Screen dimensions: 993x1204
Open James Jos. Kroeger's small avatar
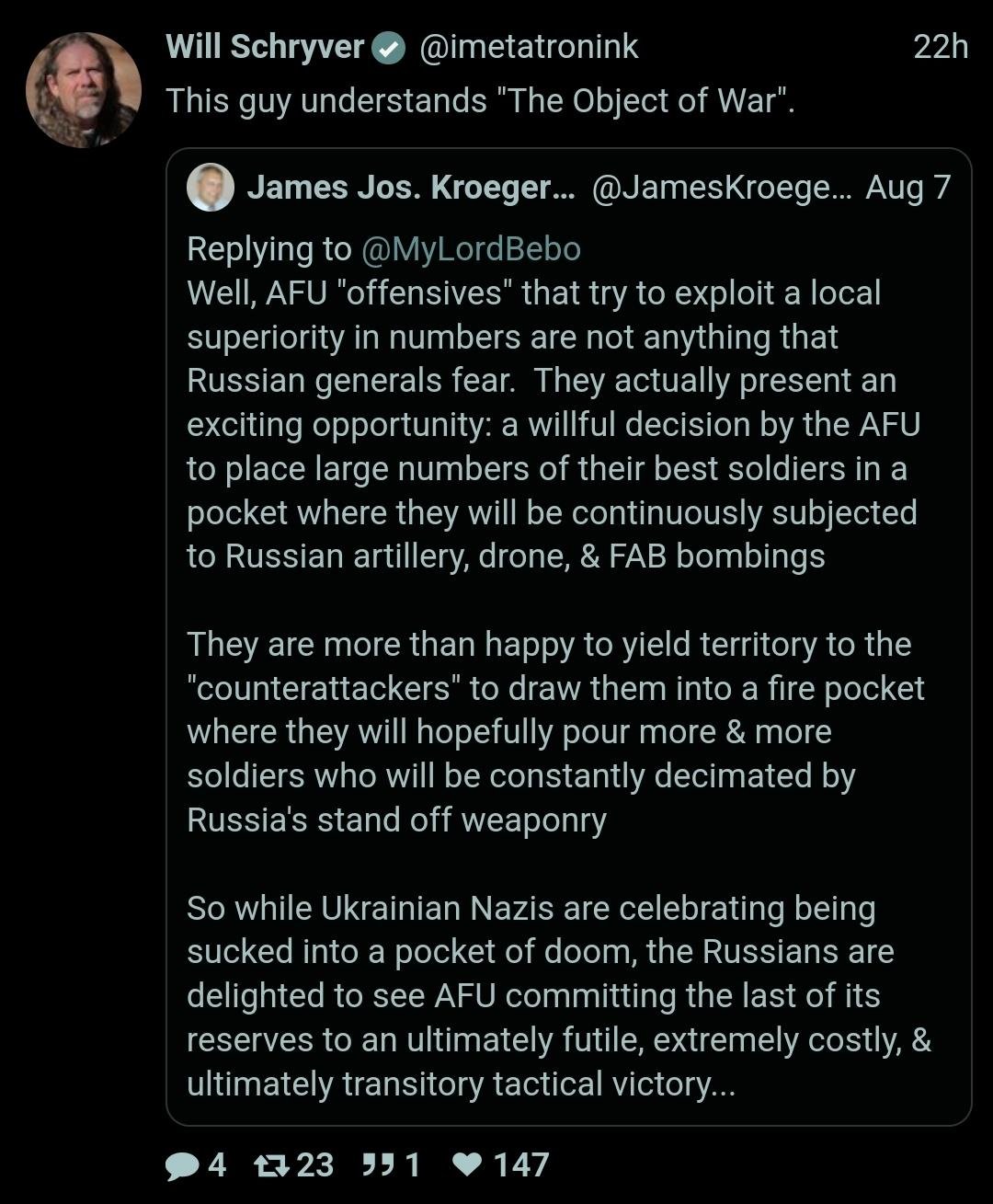pyautogui.click(x=210, y=188)
